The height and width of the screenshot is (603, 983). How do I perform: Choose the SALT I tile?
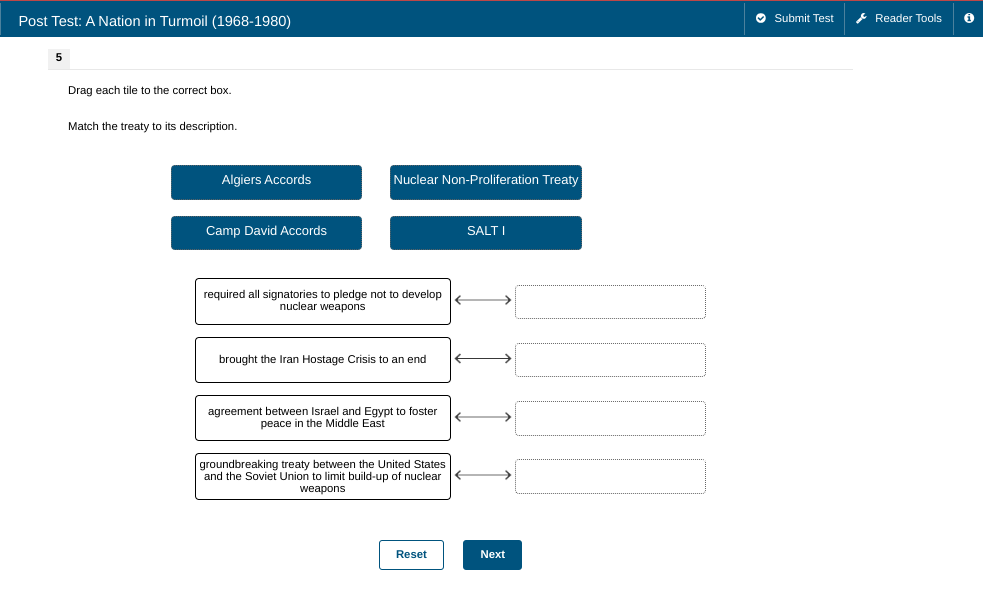point(486,232)
